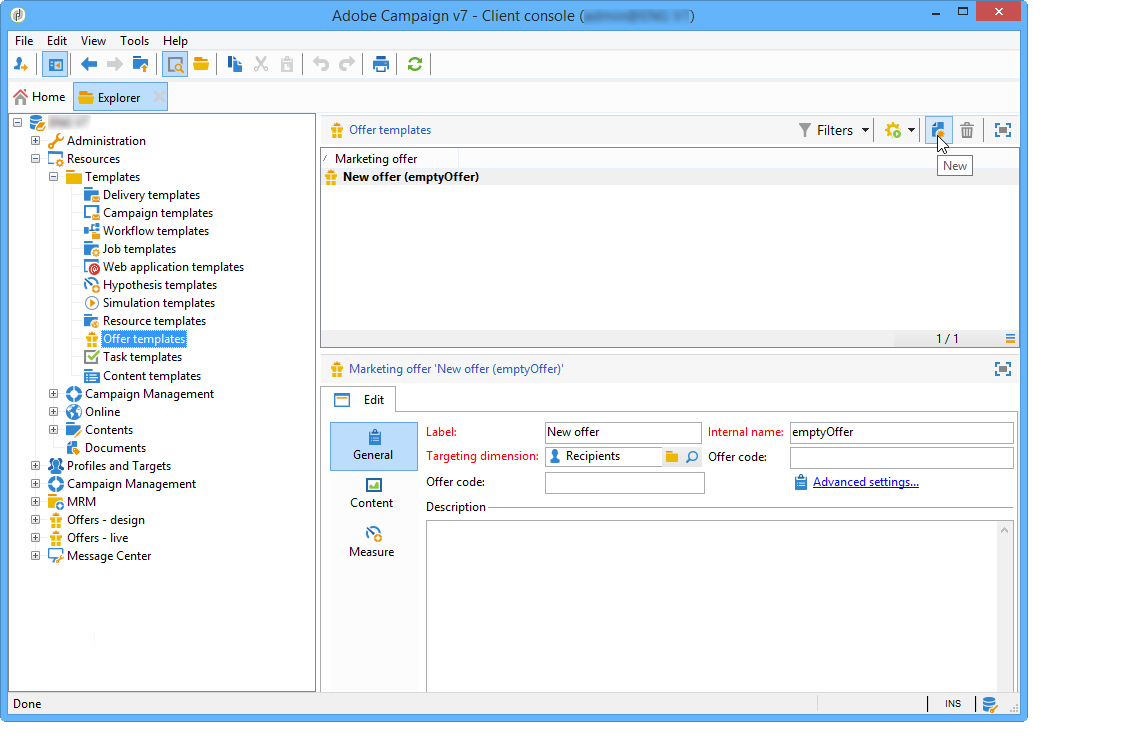Image resolution: width=1123 pixels, height=744 pixels.
Task: Select New offer (emptyOffer) row
Action: (669, 177)
